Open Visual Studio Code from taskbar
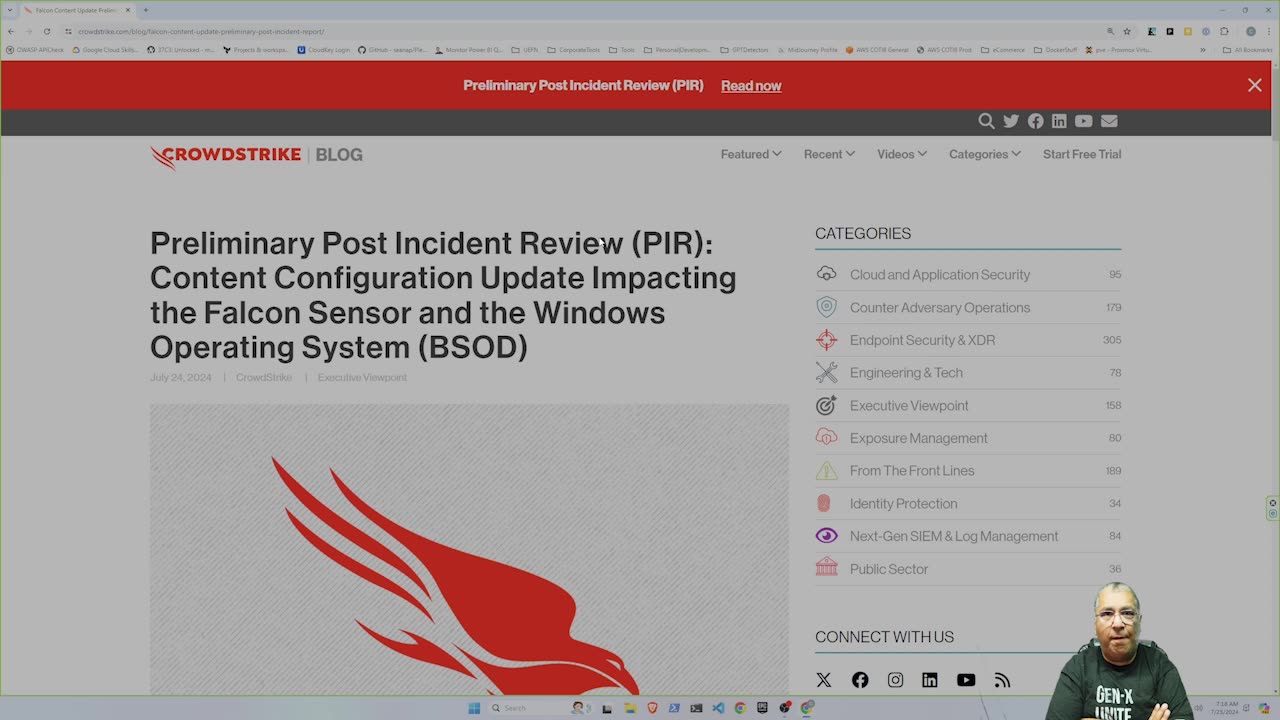 coord(718,708)
